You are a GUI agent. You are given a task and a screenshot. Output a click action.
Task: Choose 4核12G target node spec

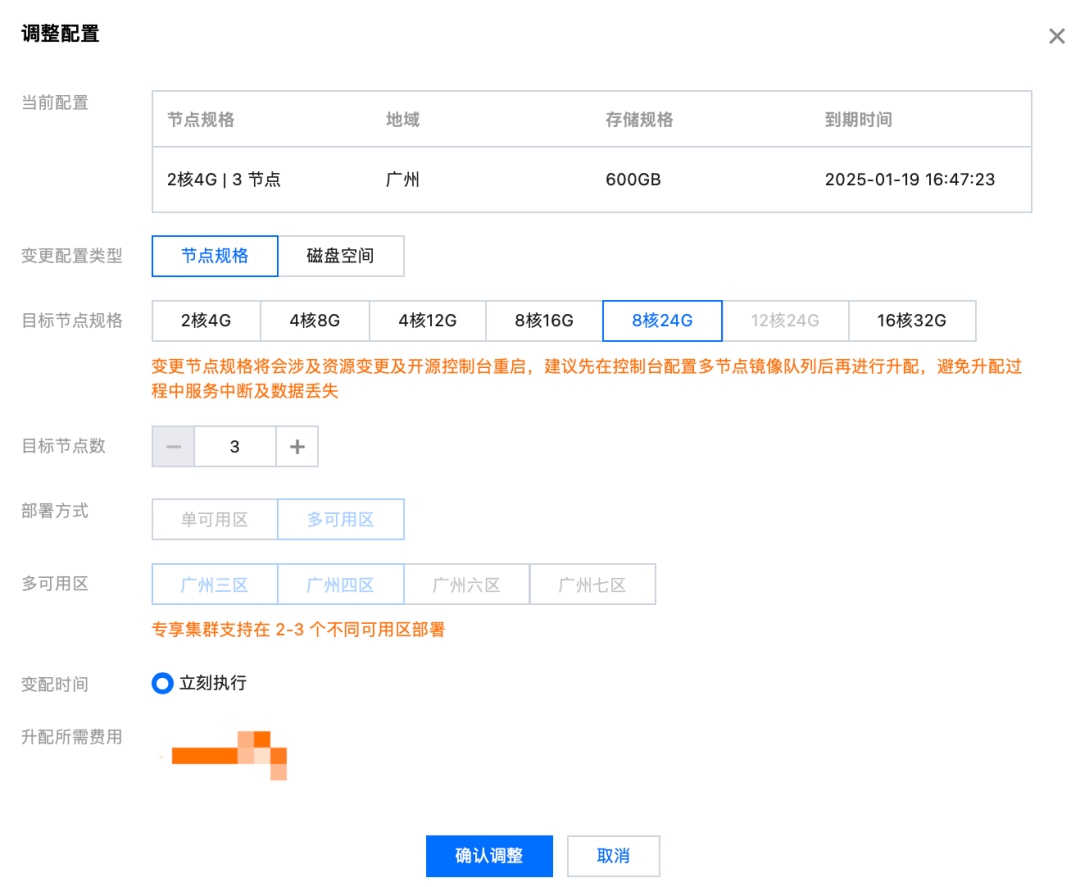click(x=428, y=321)
